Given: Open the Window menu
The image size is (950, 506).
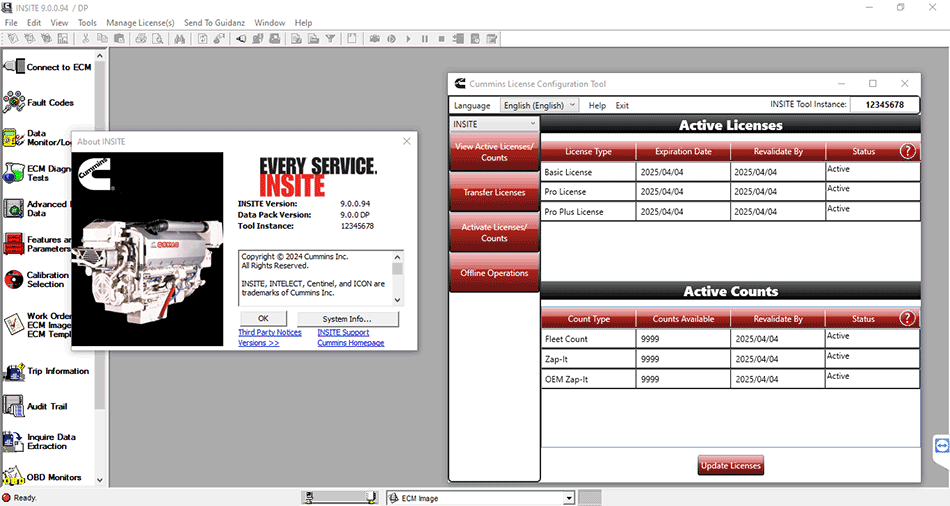Looking at the screenshot, I should 270,22.
